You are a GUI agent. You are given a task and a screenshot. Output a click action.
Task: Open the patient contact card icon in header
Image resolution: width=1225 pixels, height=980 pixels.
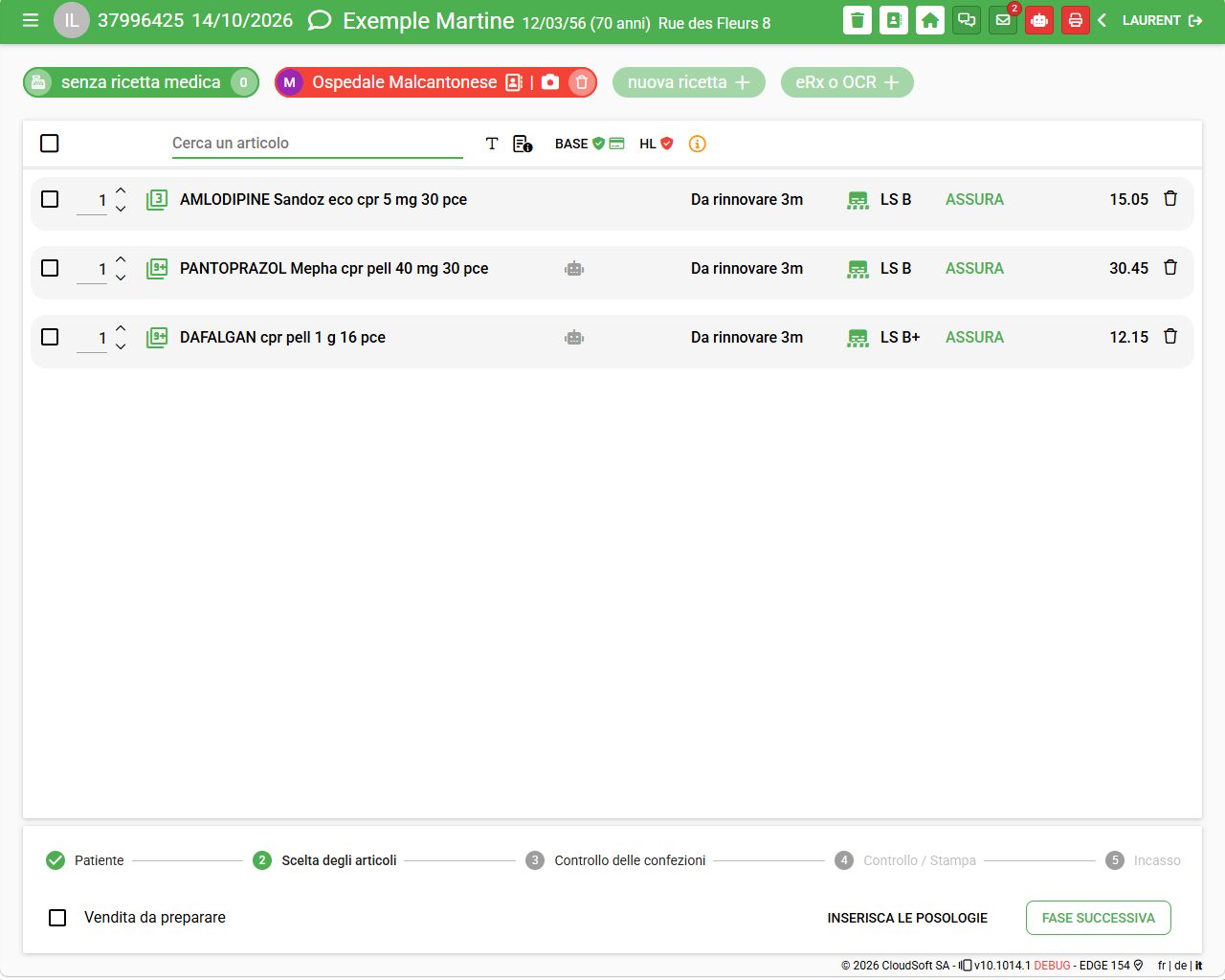coord(894,20)
